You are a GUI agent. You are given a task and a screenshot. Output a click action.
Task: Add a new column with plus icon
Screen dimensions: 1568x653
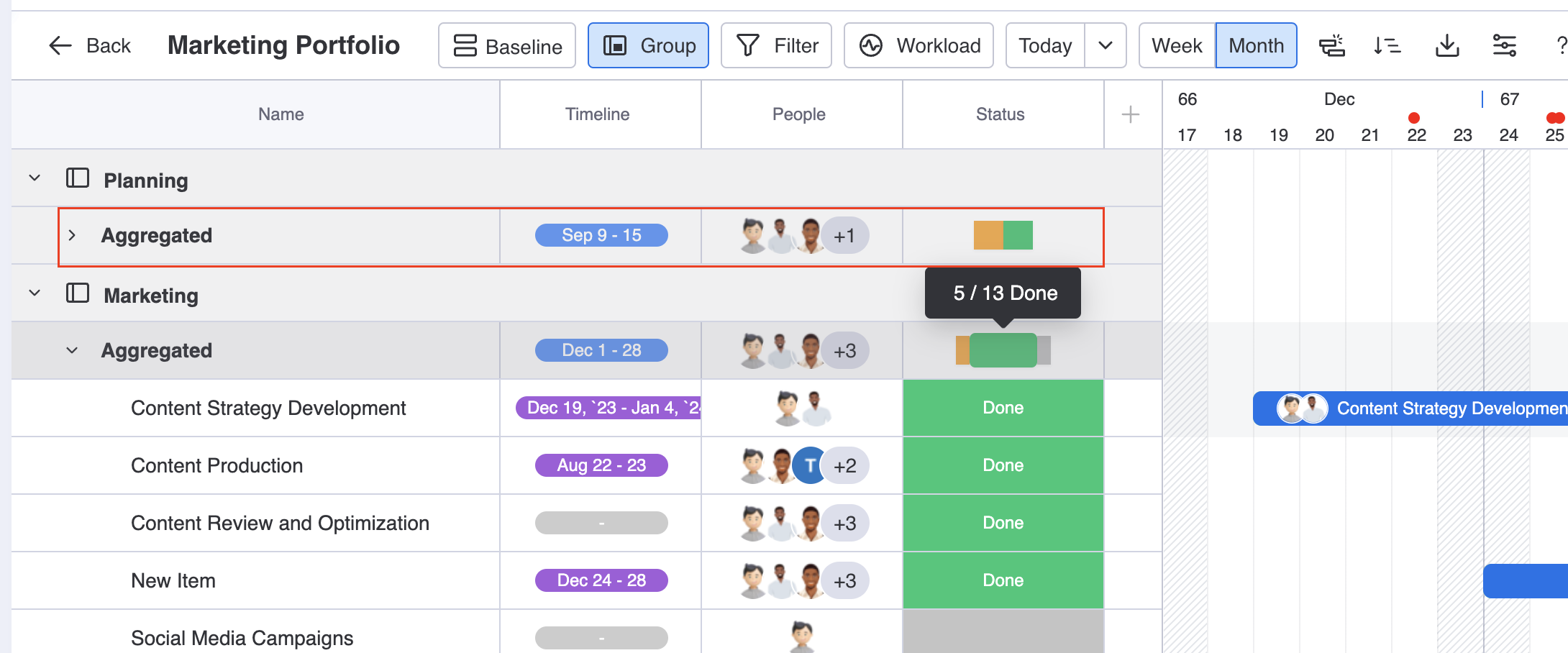[1130, 114]
